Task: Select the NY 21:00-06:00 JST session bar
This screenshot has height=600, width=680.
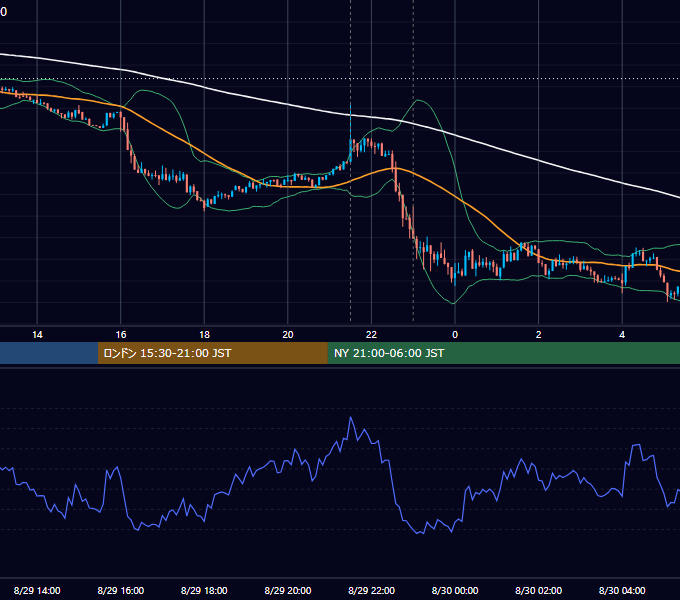Action: click(x=503, y=353)
